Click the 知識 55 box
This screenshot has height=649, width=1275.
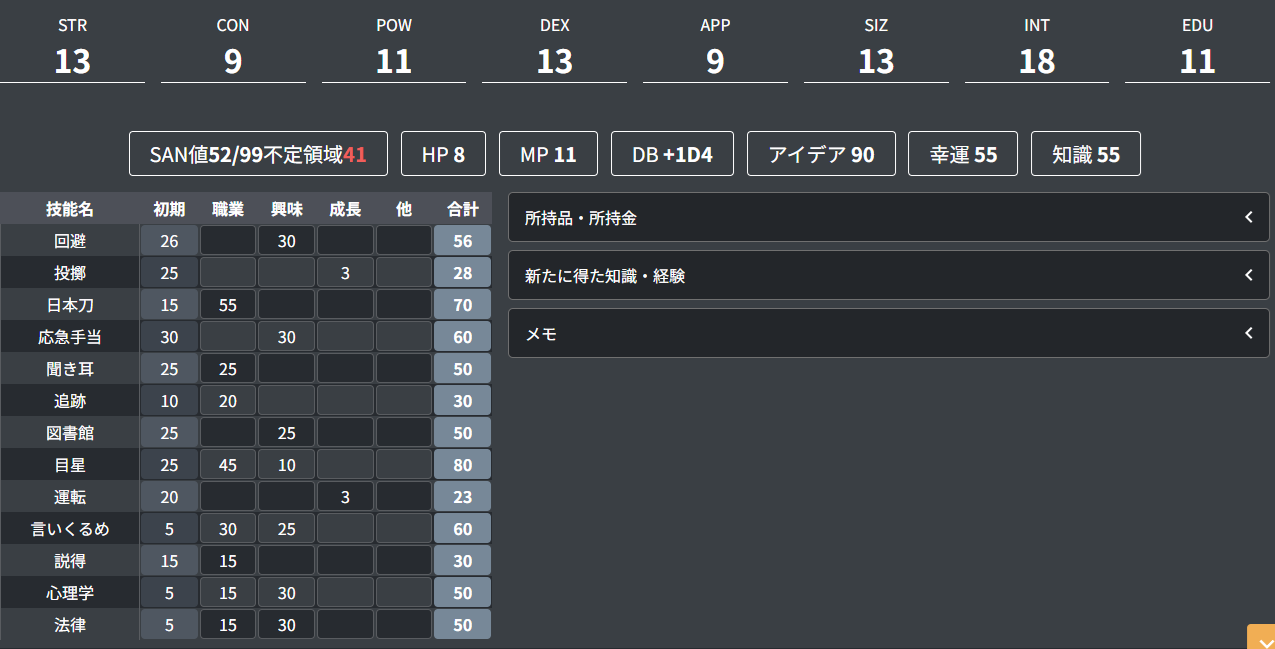1085,154
